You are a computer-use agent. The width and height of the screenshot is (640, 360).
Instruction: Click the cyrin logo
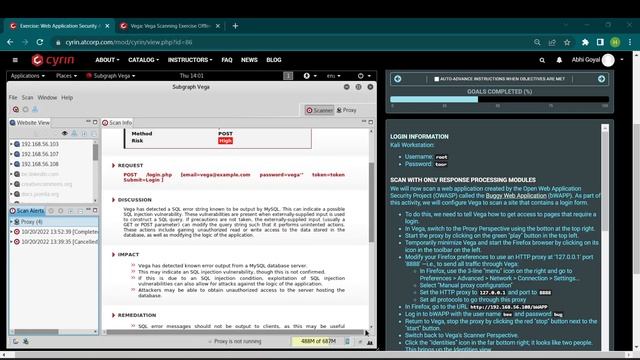(53, 60)
